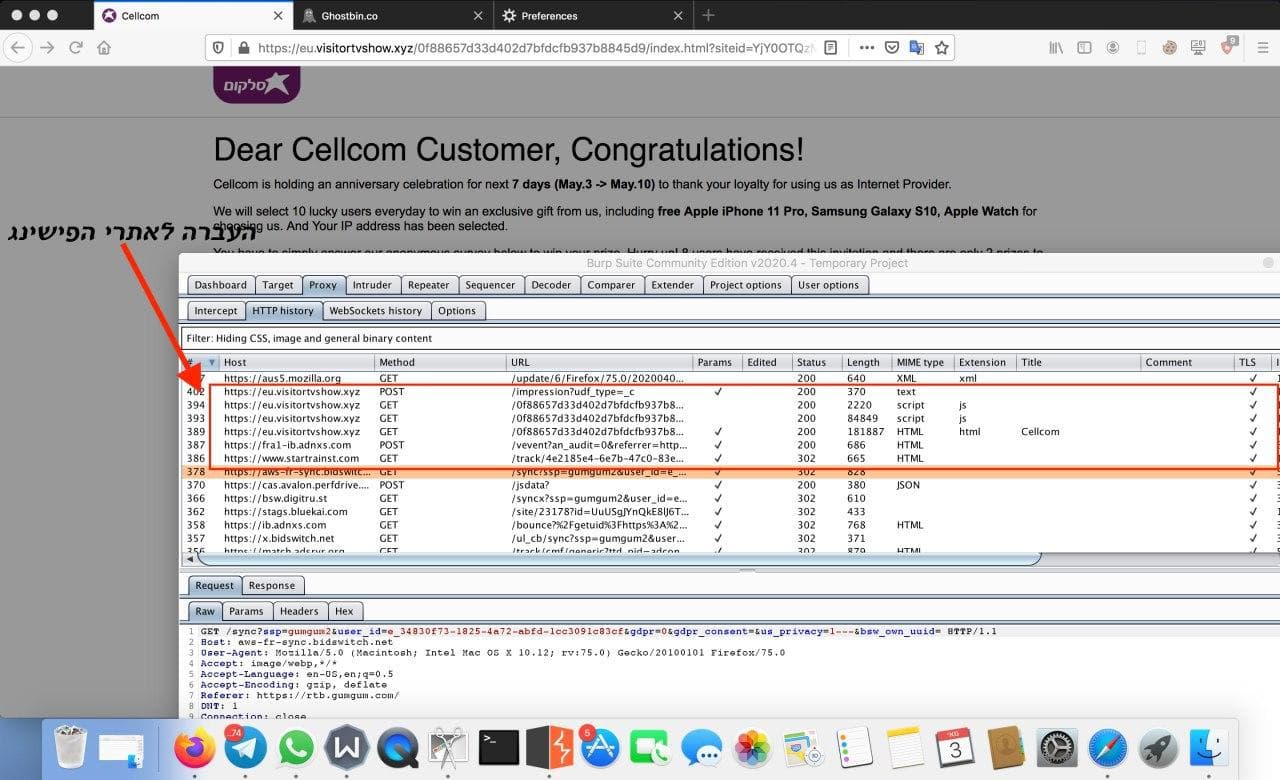Switch request view to Hex
The height and width of the screenshot is (780, 1280).
coord(344,611)
